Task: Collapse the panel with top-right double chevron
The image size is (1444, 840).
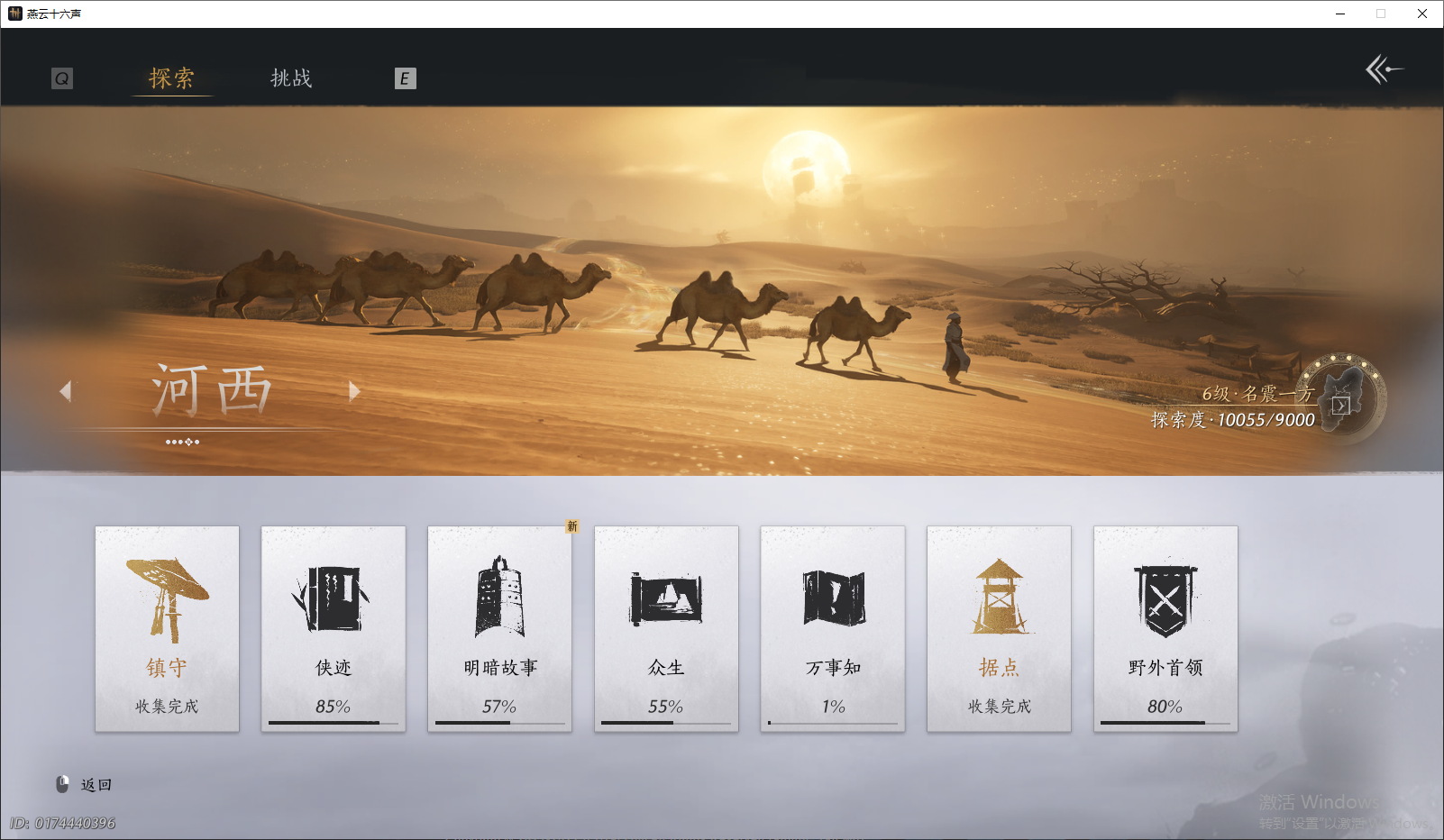Action: (x=1385, y=69)
